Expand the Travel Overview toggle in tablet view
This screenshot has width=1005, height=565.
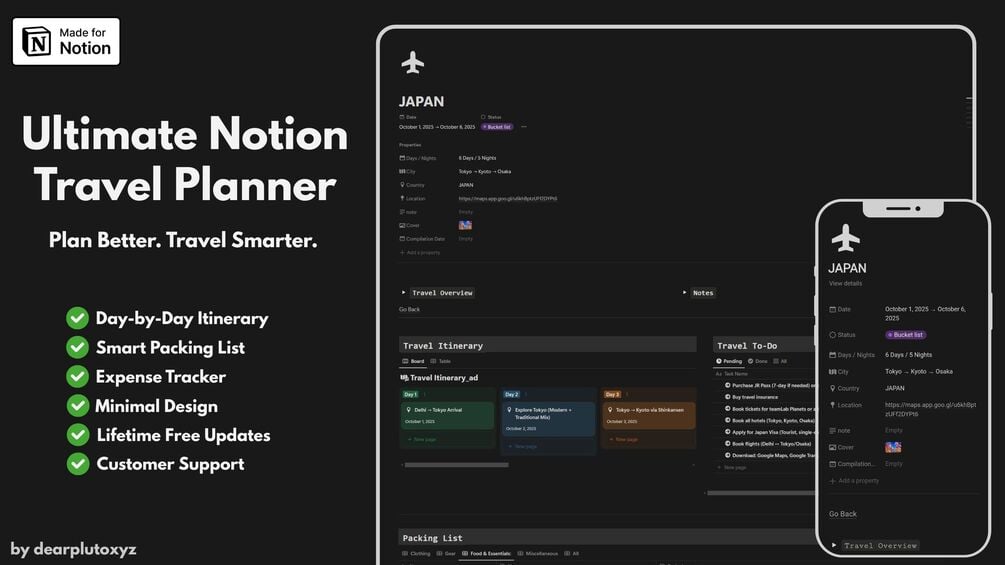(404, 292)
